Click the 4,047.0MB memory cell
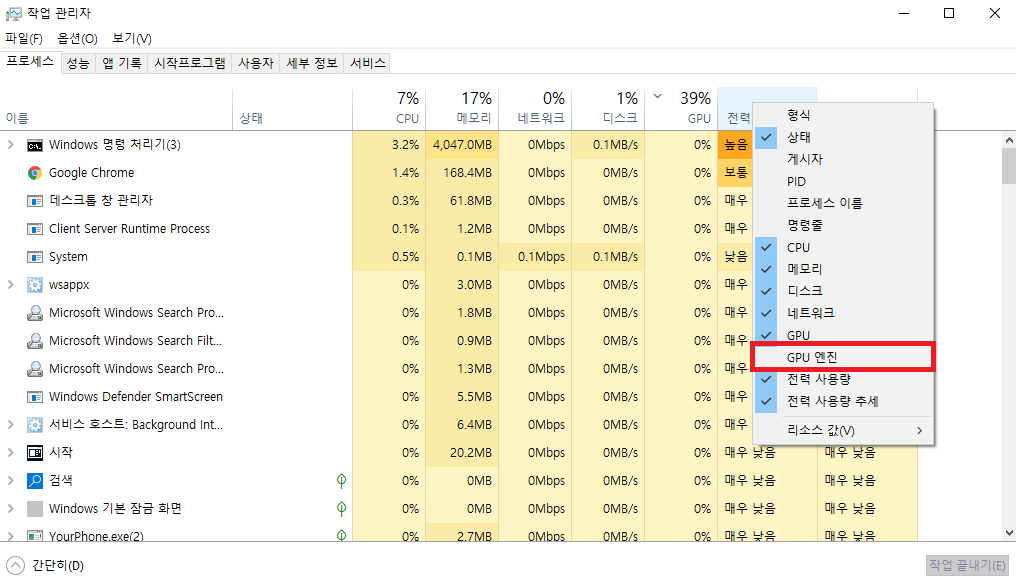The height and width of the screenshot is (588, 1016). (462, 145)
